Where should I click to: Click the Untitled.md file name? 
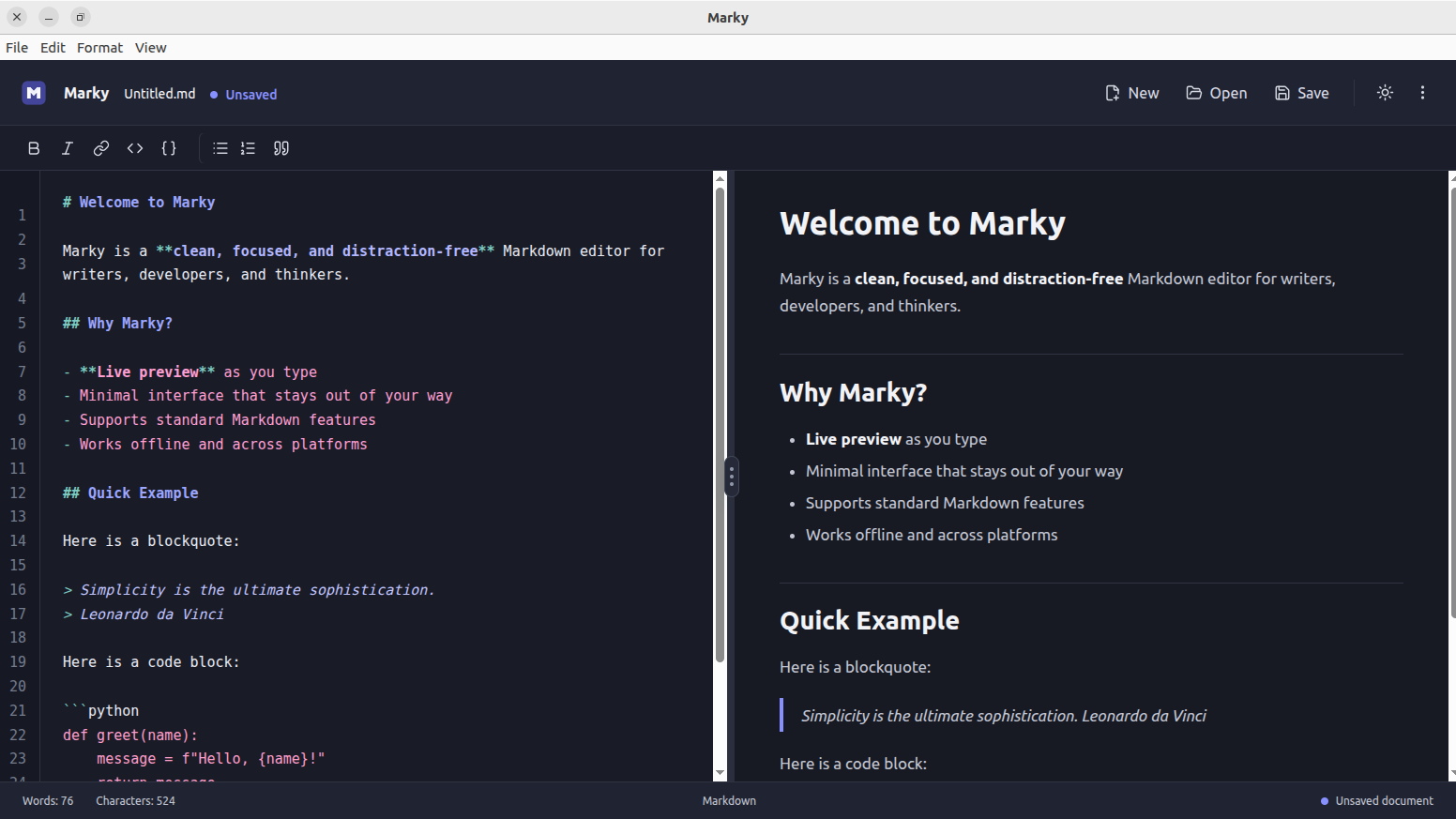tap(159, 94)
